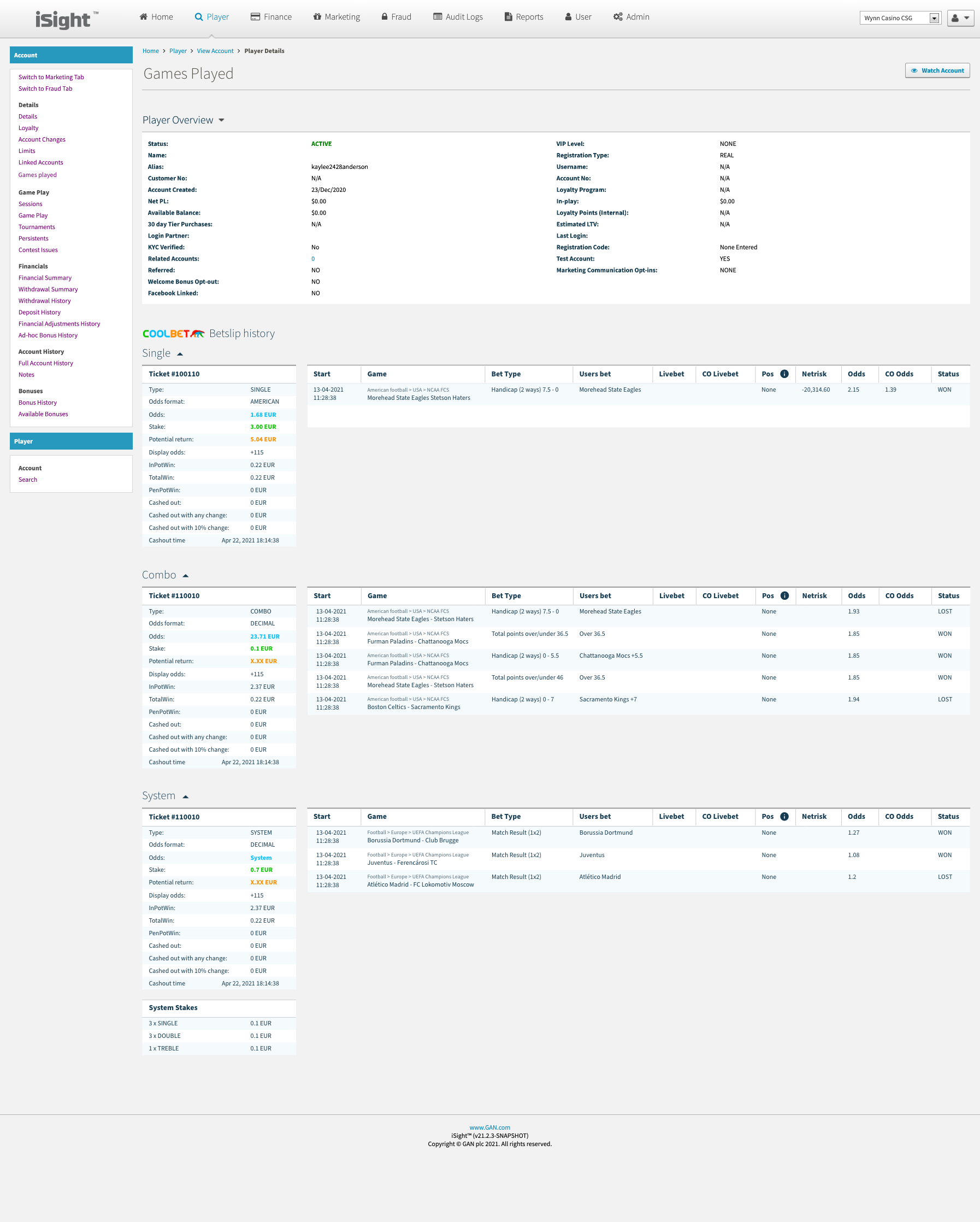Click the Pos info icon in Combo table
Screen dimensions: 980x1222
[x=784, y=595]
